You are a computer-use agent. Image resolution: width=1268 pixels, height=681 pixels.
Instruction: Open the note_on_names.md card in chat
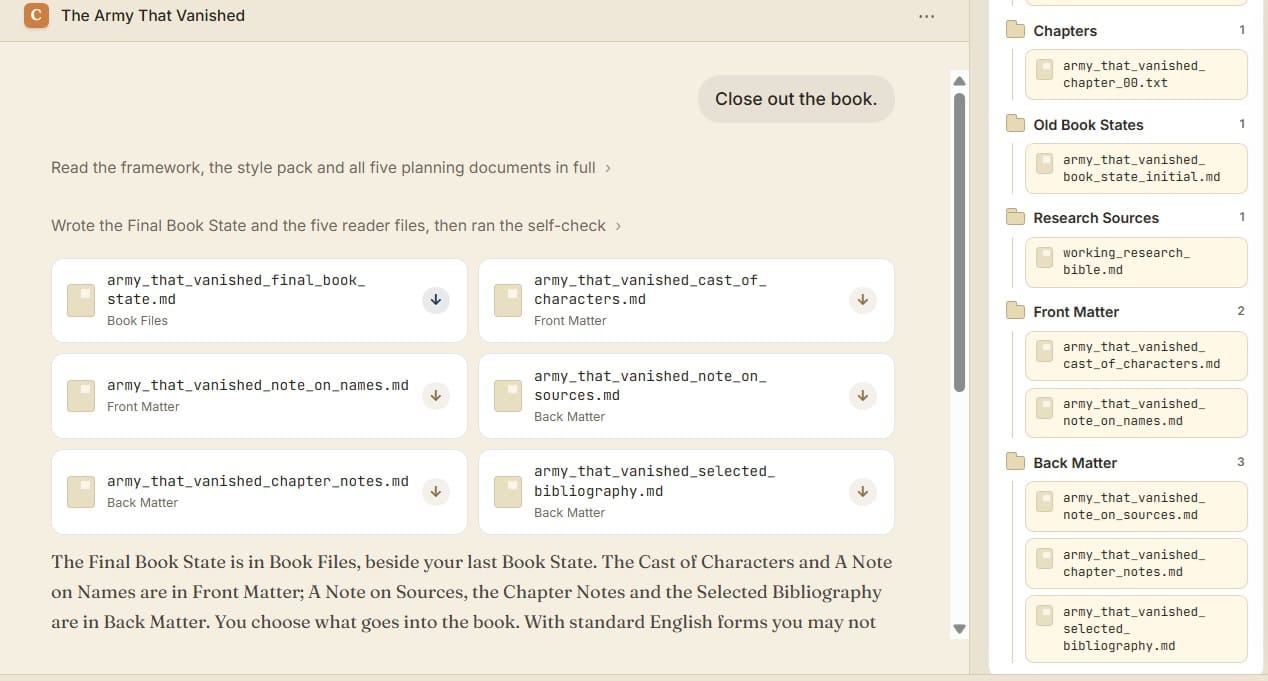tap(259, 396)
